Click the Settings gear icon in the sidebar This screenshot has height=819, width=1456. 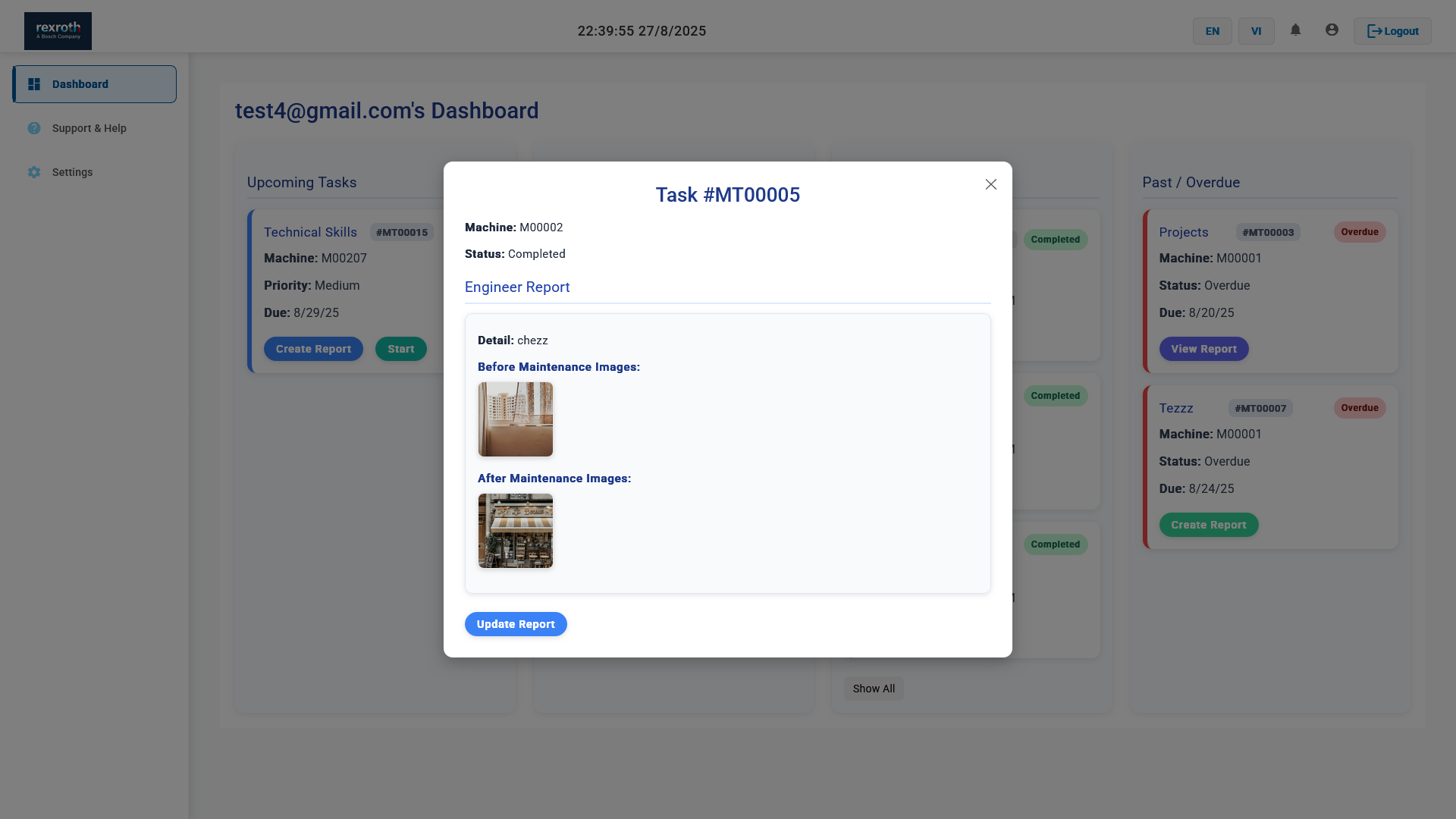click(34, 172)
